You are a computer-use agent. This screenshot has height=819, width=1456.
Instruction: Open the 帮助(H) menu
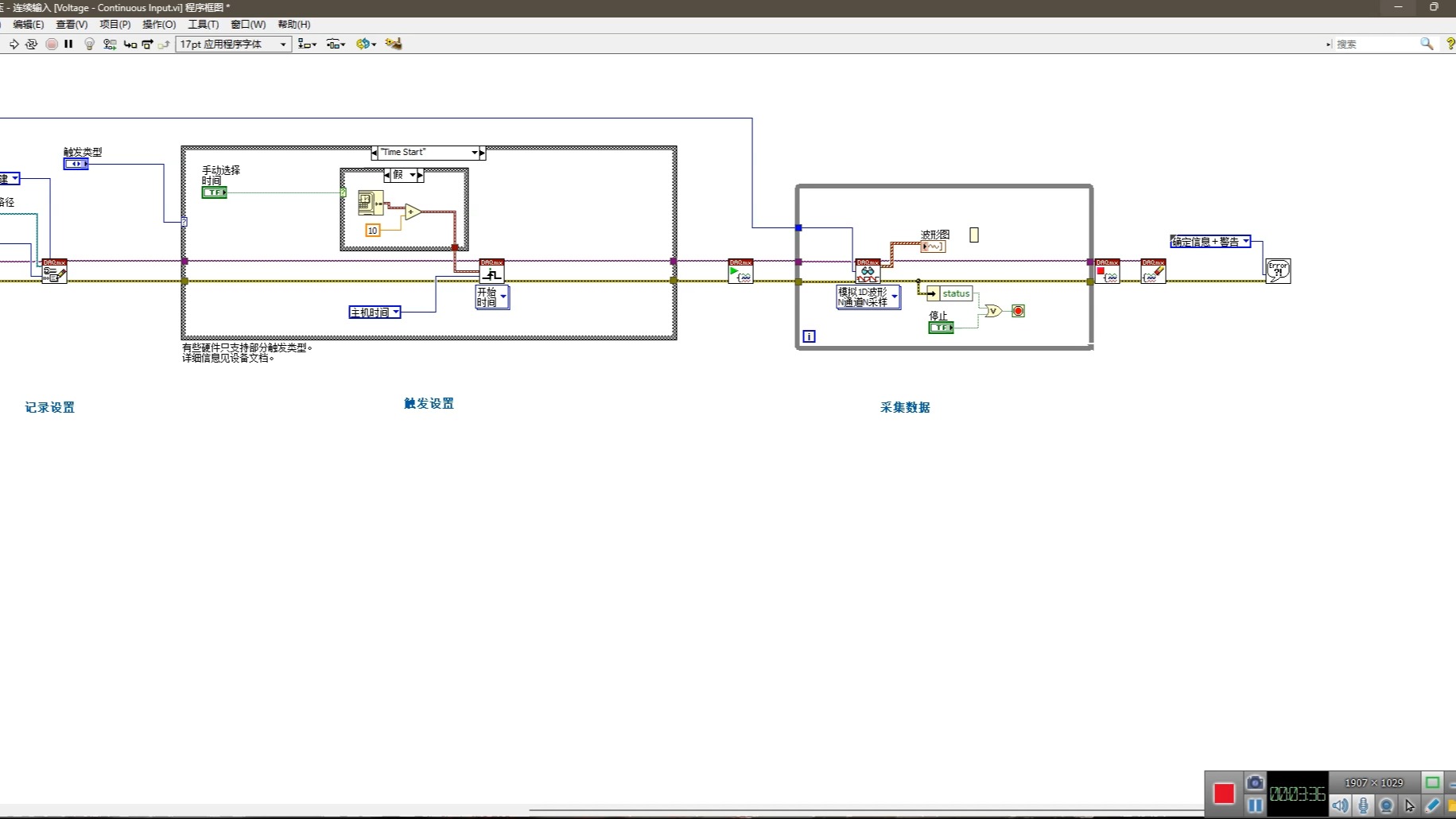293,25
